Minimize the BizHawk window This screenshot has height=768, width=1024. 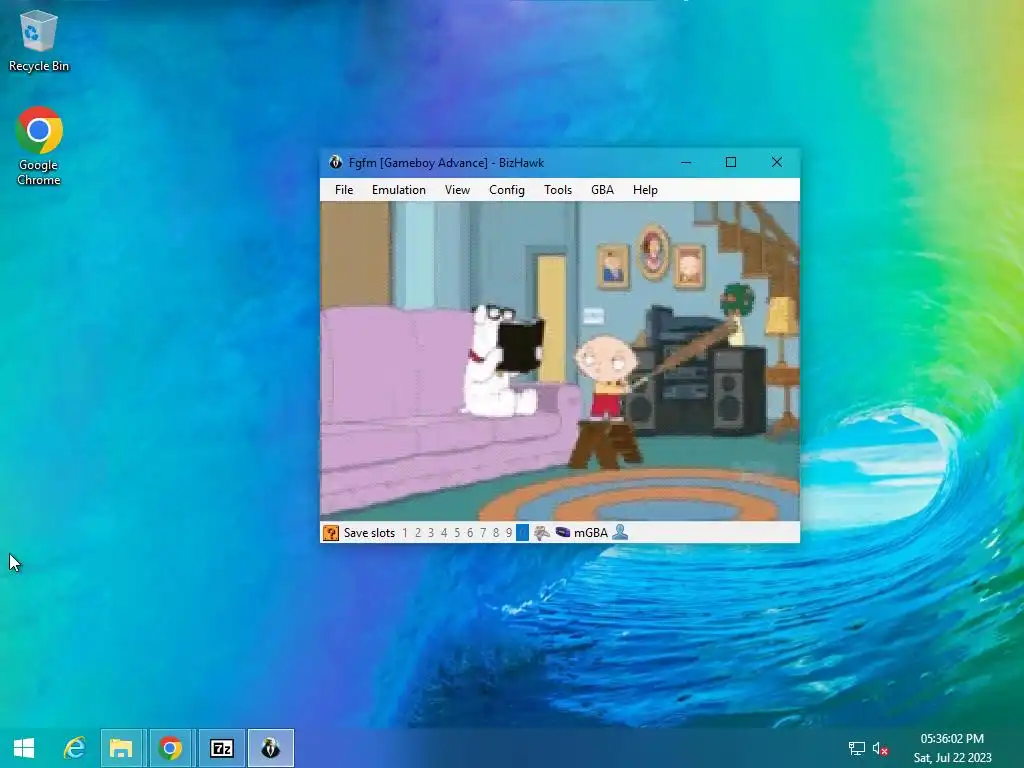tap(686, 163)
